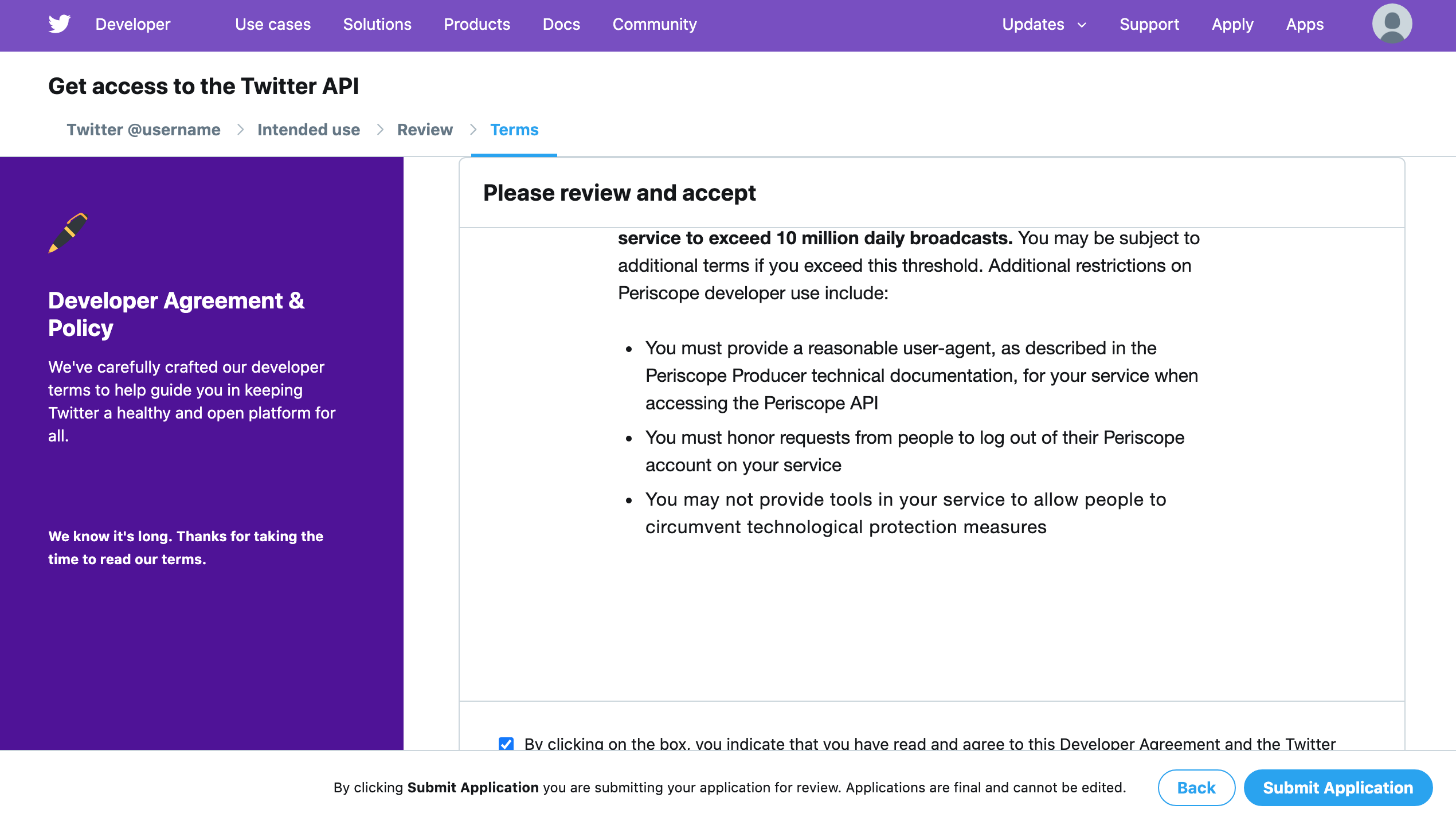Click the Updates dropdown arrow
The height and width of the screenshot is (821, 1456).
(1082, 25)
